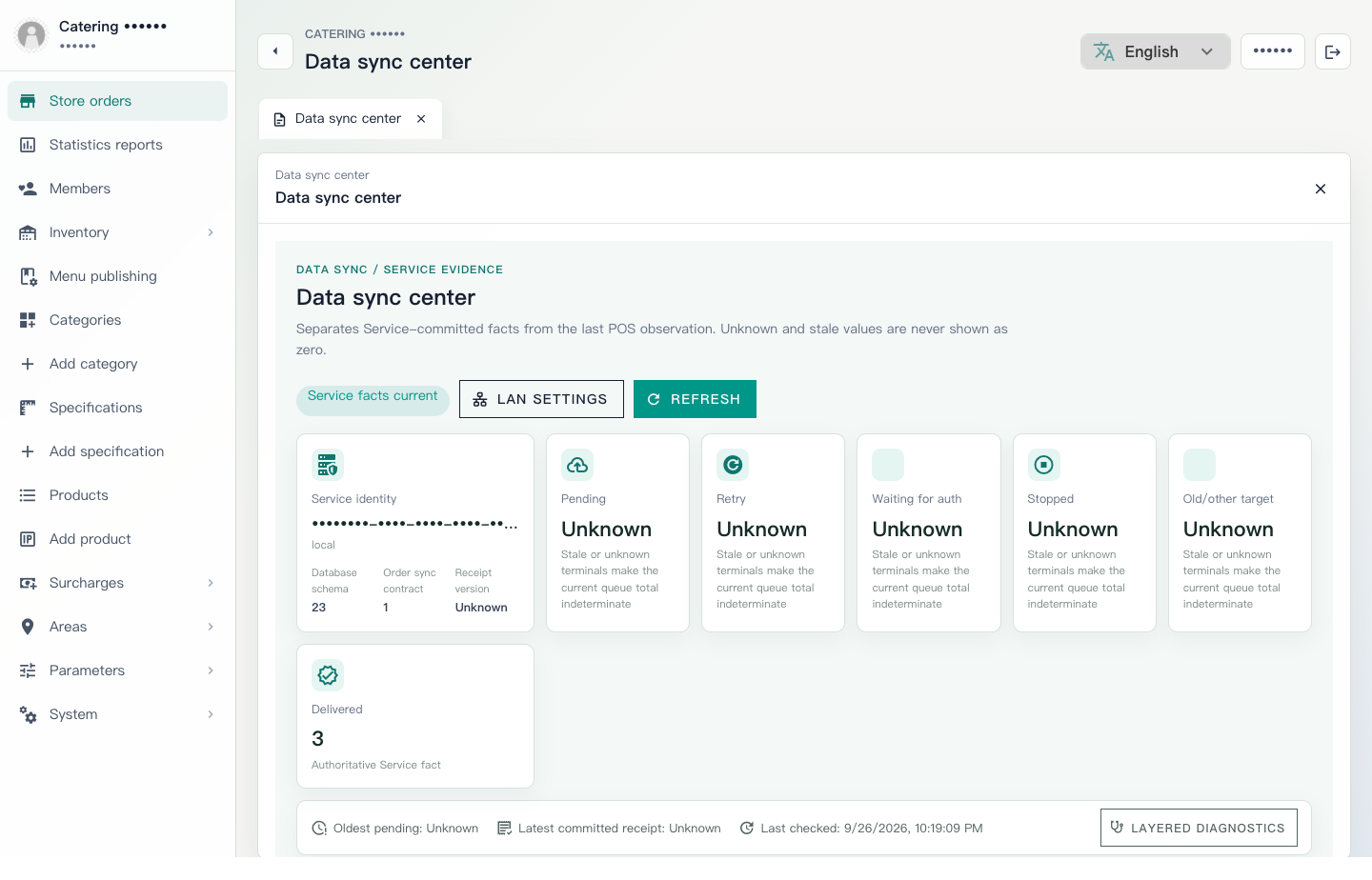
Task: Open LAYERED DIAGNOSTICS
Action: click(x=1199, y=828)
